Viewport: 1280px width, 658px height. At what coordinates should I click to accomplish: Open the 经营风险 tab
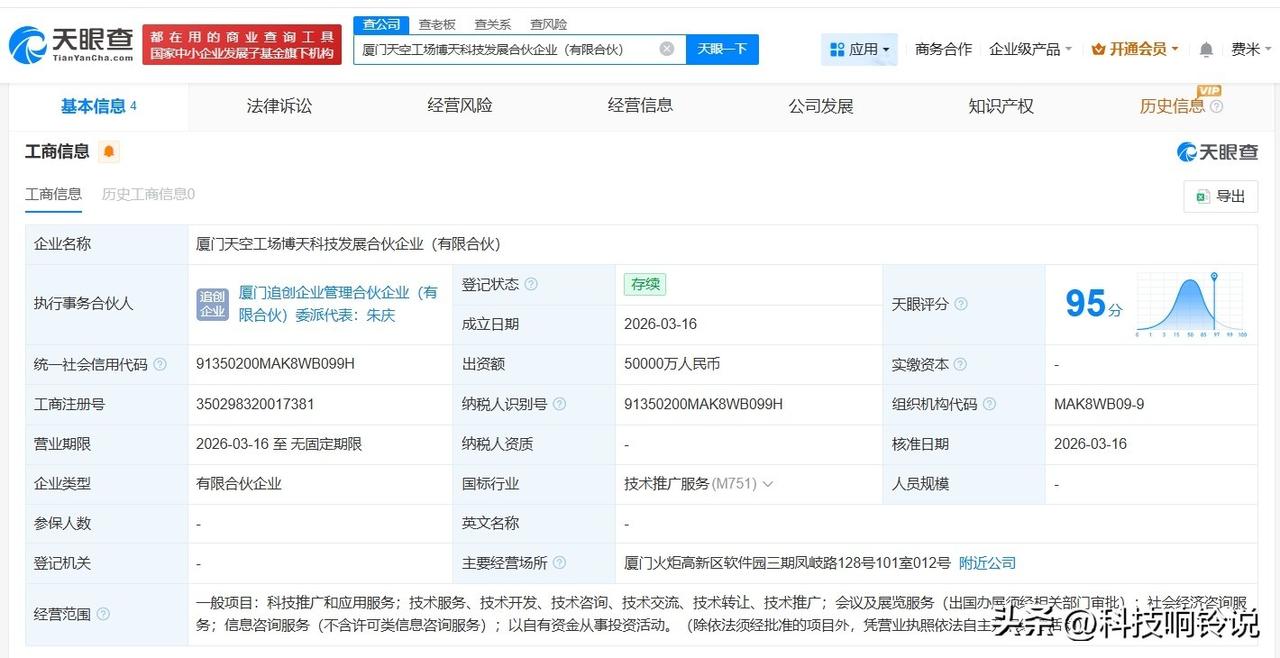[460, 106]
